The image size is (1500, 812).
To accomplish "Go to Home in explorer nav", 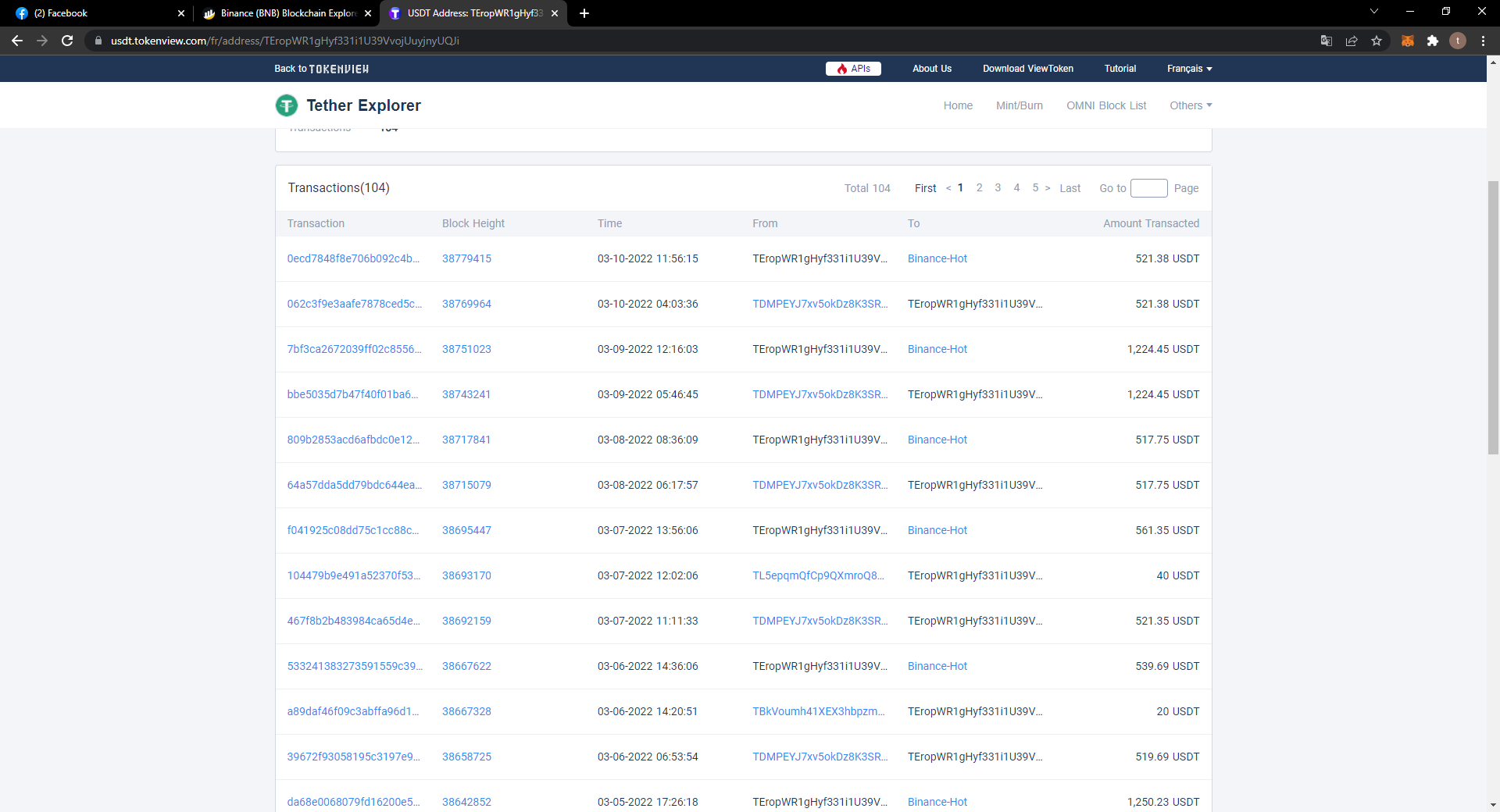I will [x=958, y=105].
